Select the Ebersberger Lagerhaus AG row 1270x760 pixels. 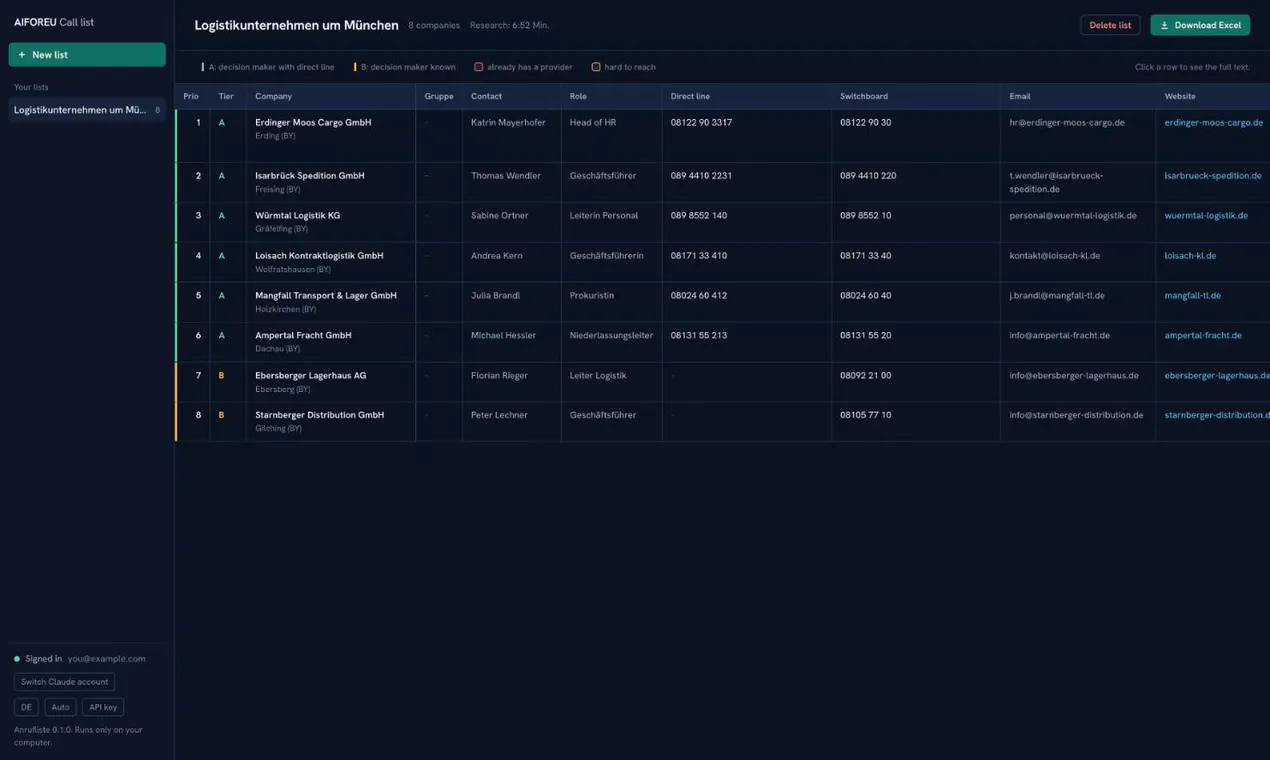[722, 382]
